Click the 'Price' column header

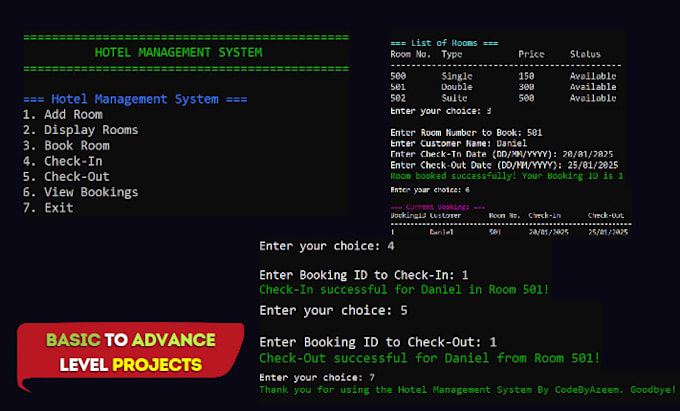[531, 54]
